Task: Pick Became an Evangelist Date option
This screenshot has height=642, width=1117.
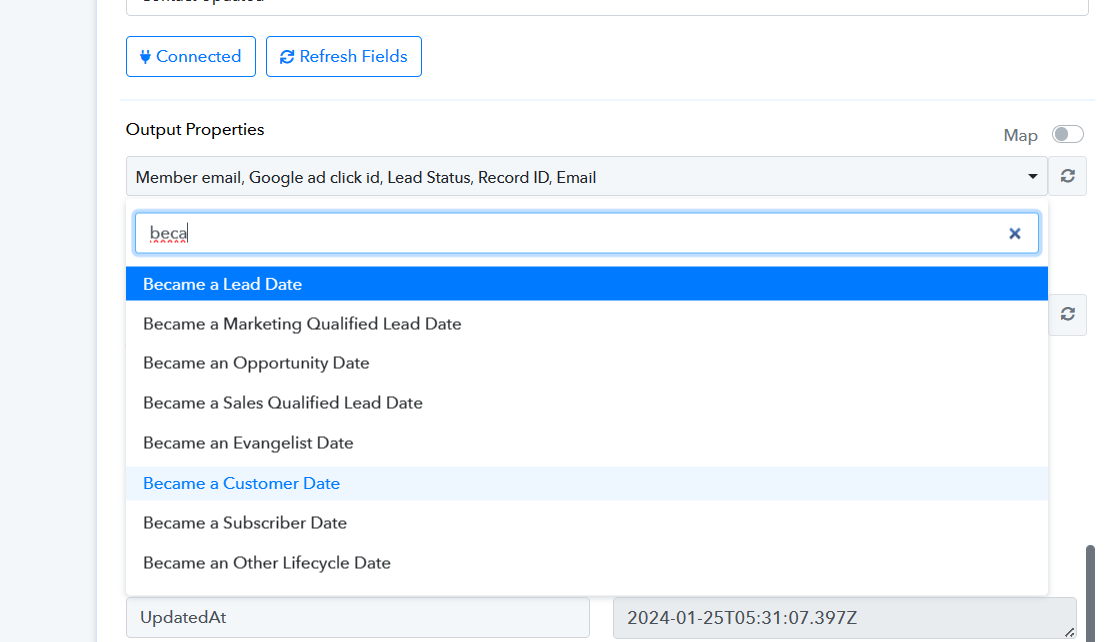Action: 586,443
